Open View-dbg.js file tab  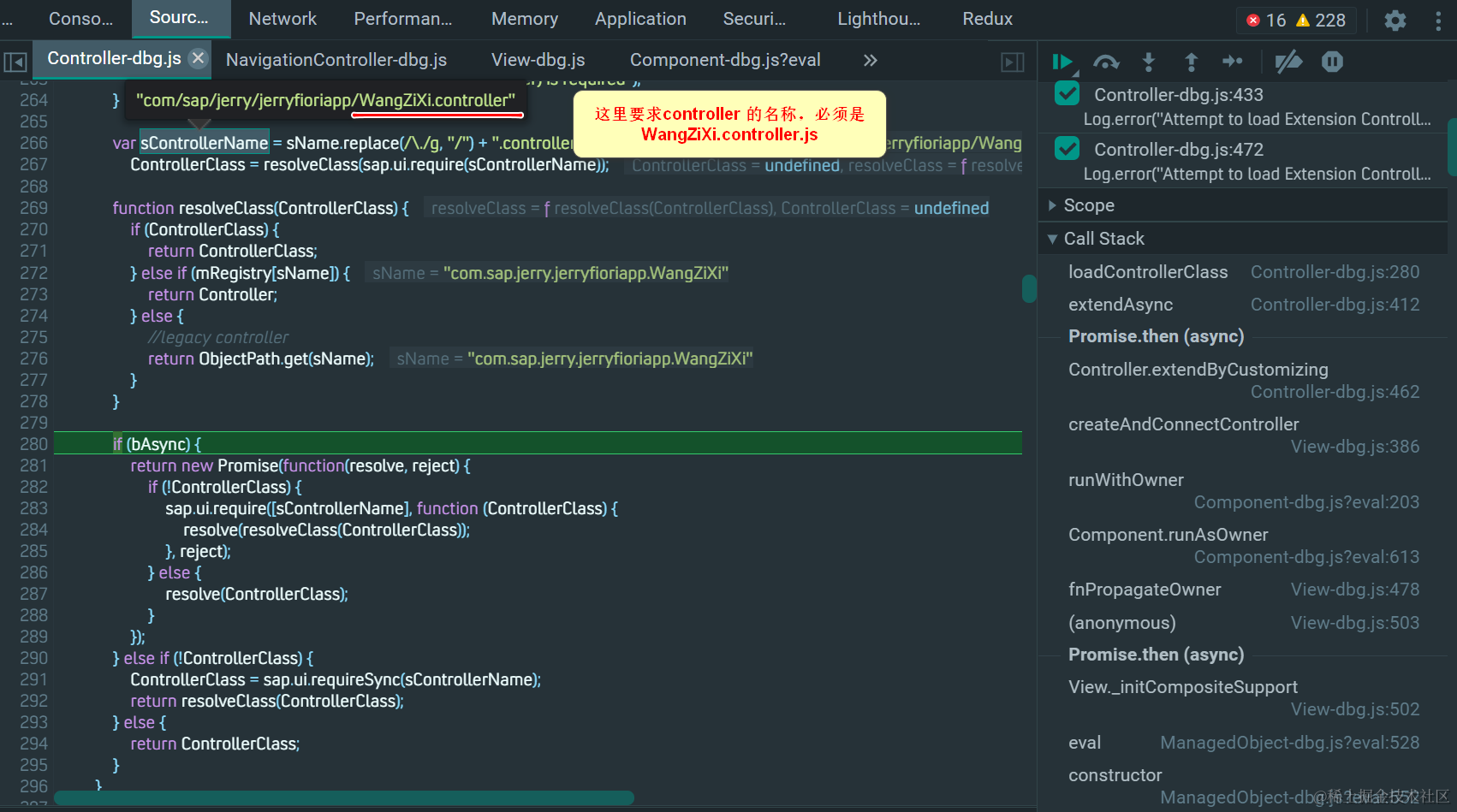coord(538,60)
